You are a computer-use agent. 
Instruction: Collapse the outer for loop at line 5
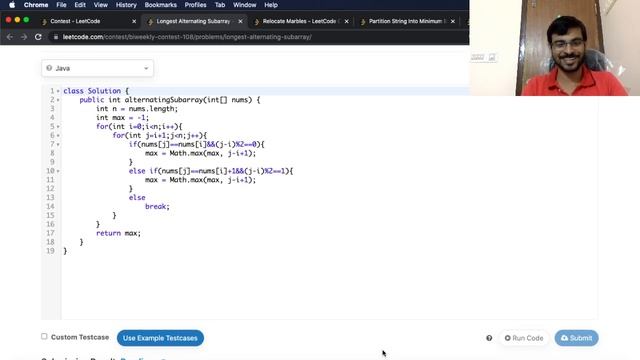coord(58,127)
